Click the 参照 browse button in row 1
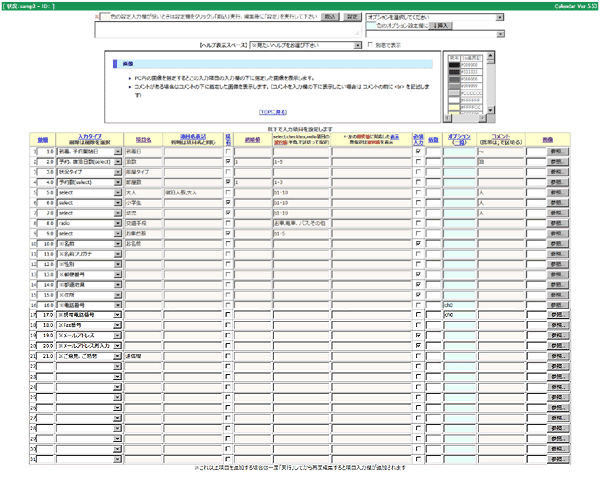This screenshot has width=600, height=480. (558, 152)
